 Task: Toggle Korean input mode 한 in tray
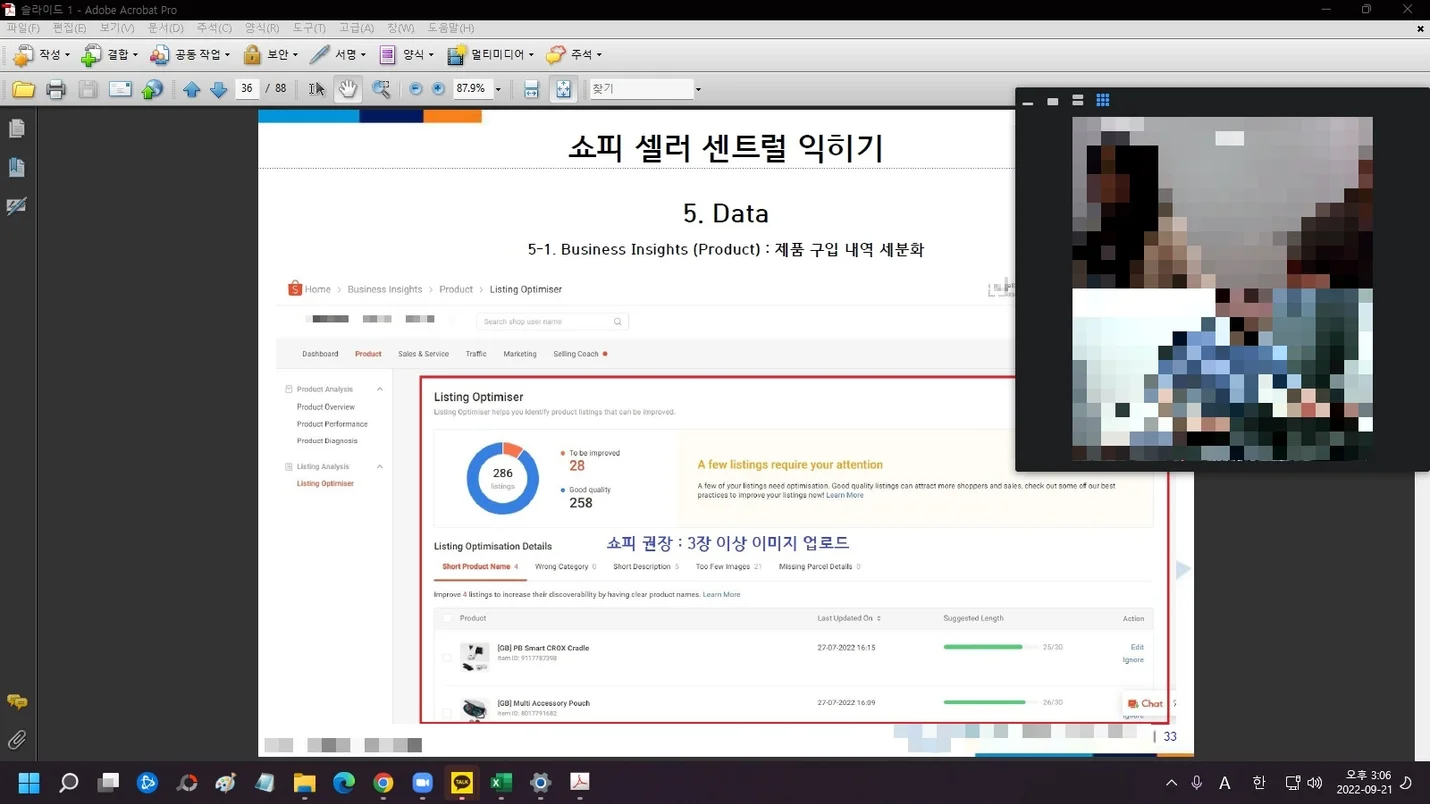[1258, 783]
